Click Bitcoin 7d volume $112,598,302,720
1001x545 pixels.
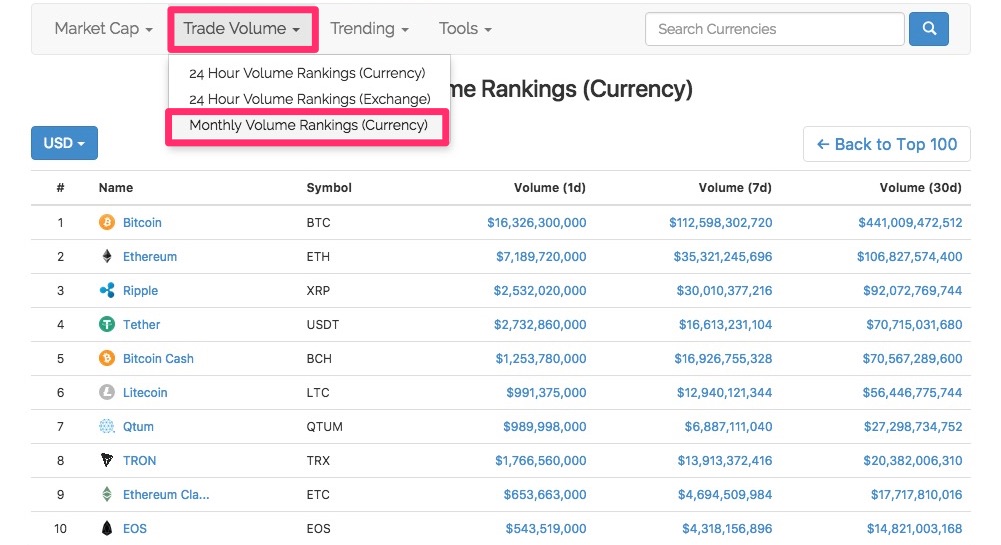tap(721, 223)
